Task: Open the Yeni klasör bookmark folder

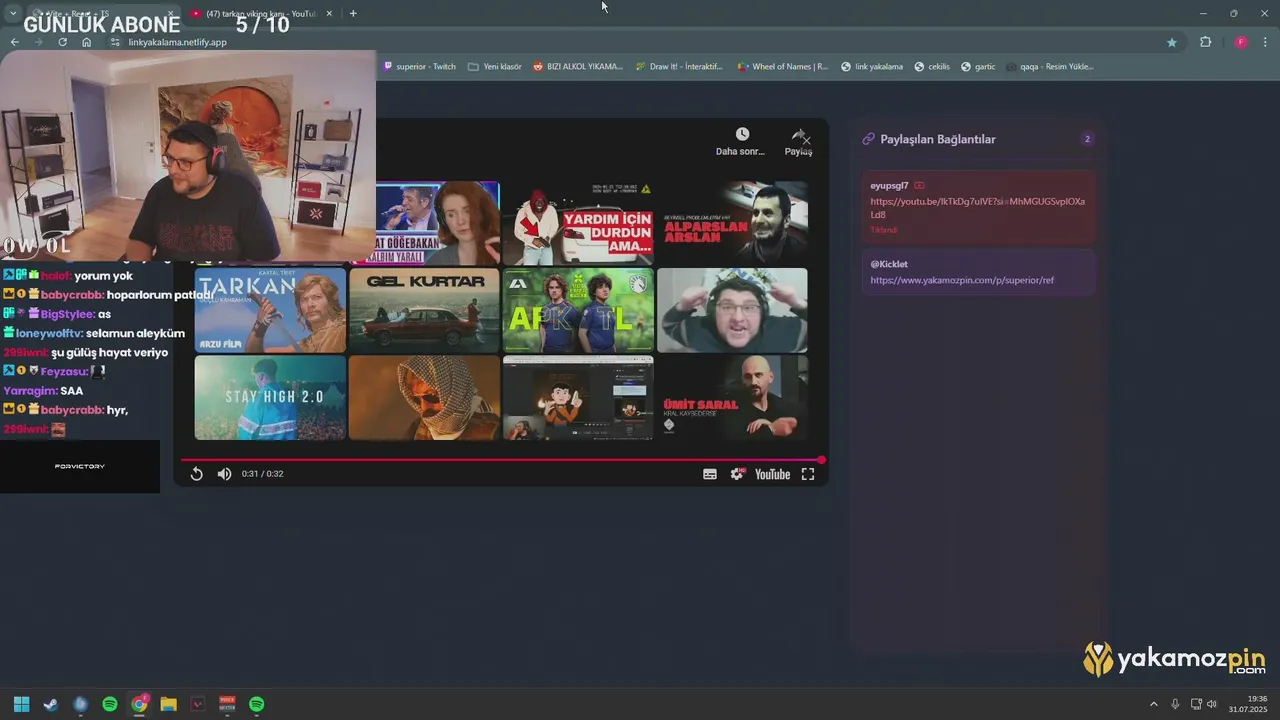Action: click(x=495, y=67)
